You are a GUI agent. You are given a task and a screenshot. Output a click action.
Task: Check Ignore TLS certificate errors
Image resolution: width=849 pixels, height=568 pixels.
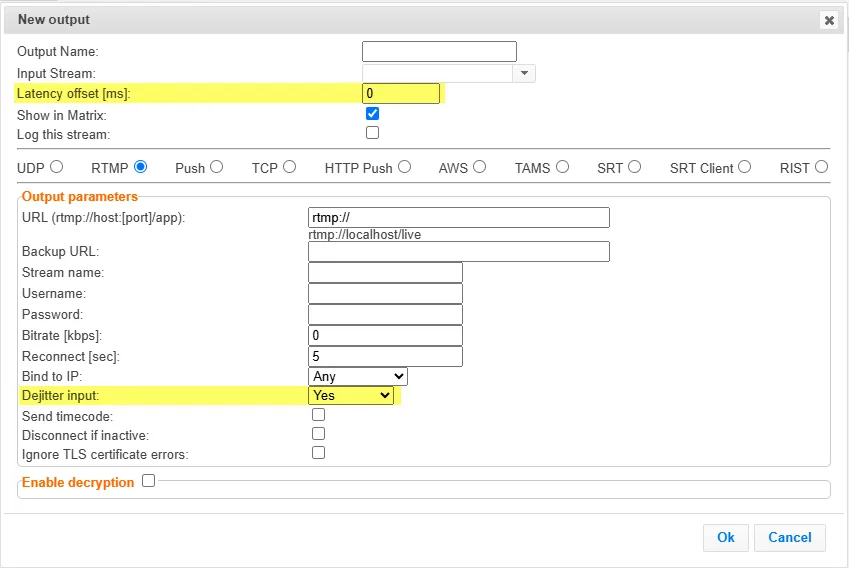(318, 453)
